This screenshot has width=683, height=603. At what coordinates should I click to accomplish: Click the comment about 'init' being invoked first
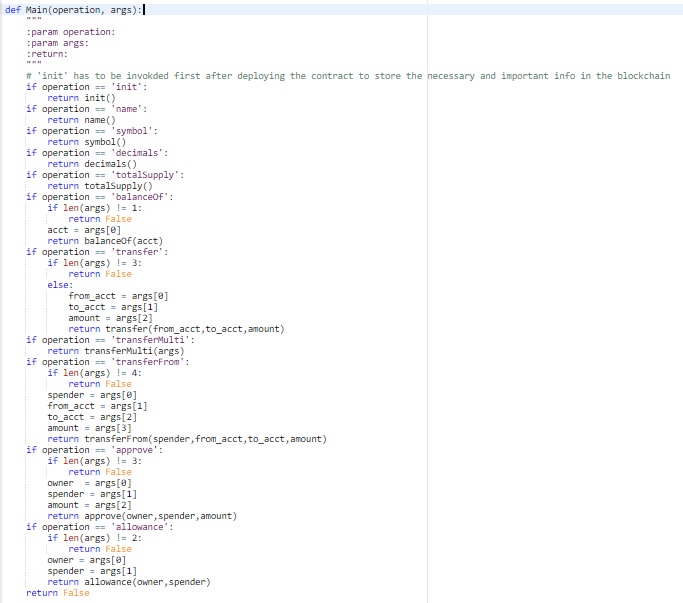[x=348, y=76]
